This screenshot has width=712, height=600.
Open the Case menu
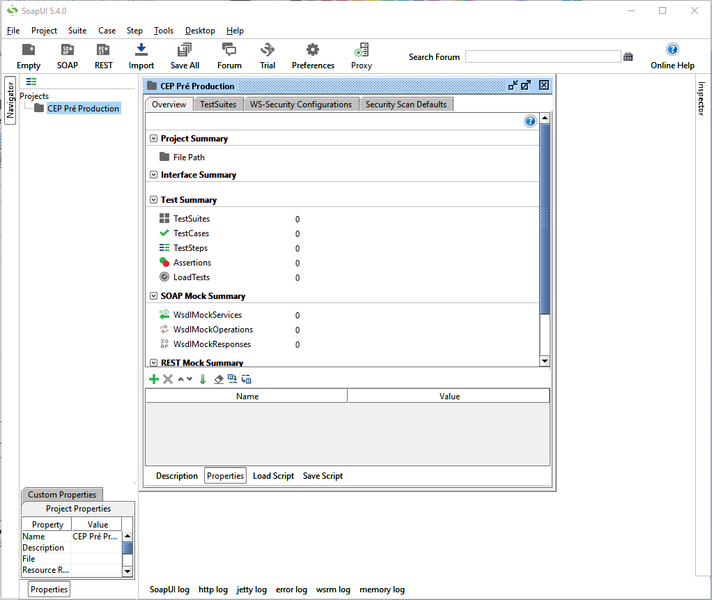click(x=107, y=30)
